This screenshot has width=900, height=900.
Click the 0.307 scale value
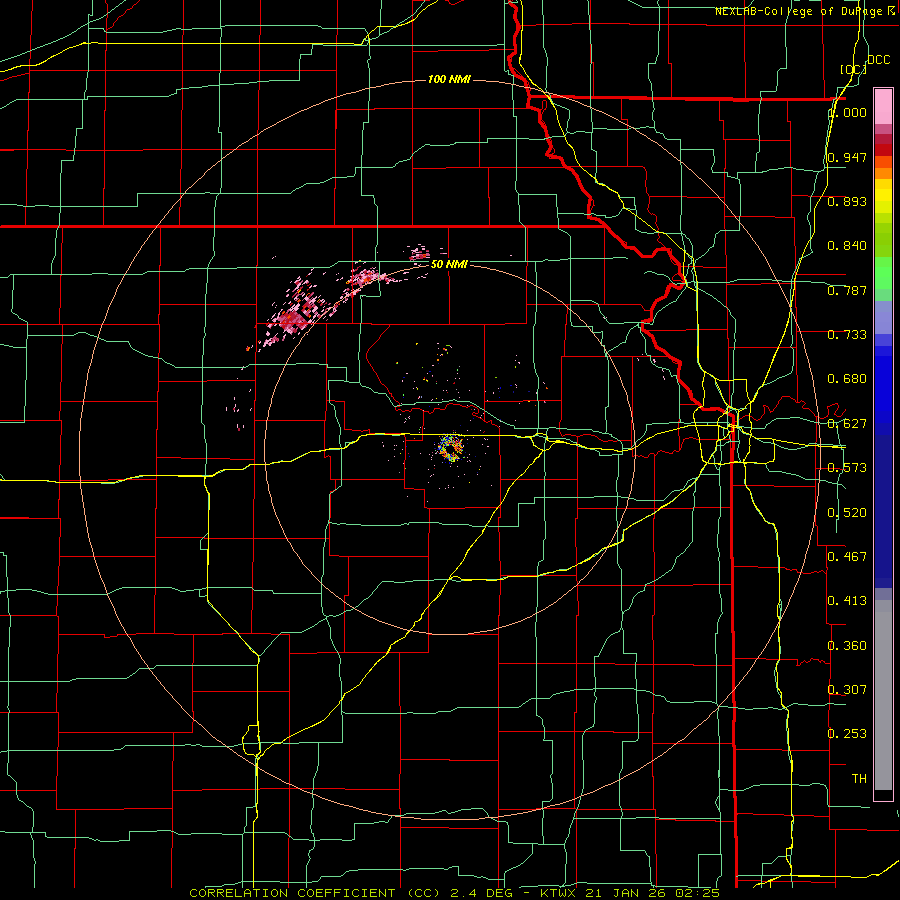click(x=847, y=689)
